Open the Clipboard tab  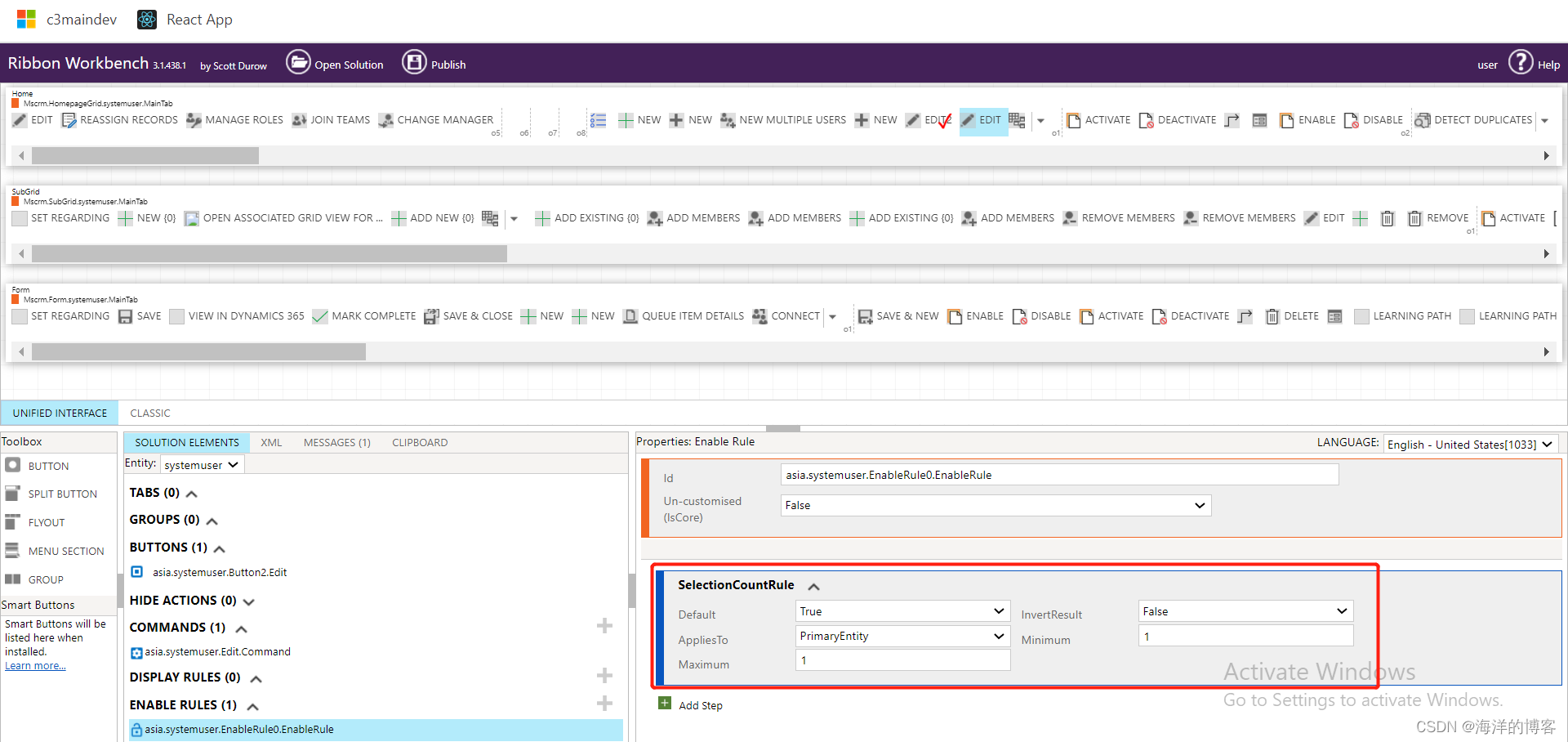(420, 442)
